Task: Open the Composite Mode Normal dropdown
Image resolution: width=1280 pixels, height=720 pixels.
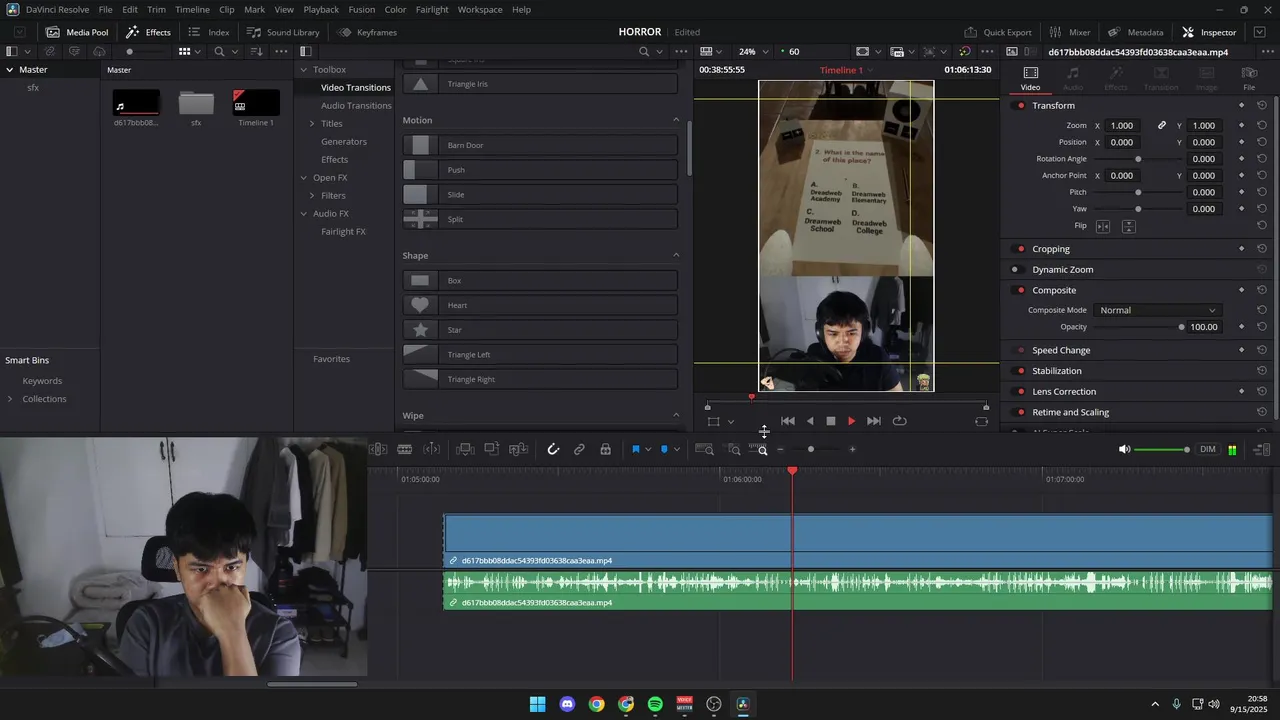Action: tap(1157, 310)
